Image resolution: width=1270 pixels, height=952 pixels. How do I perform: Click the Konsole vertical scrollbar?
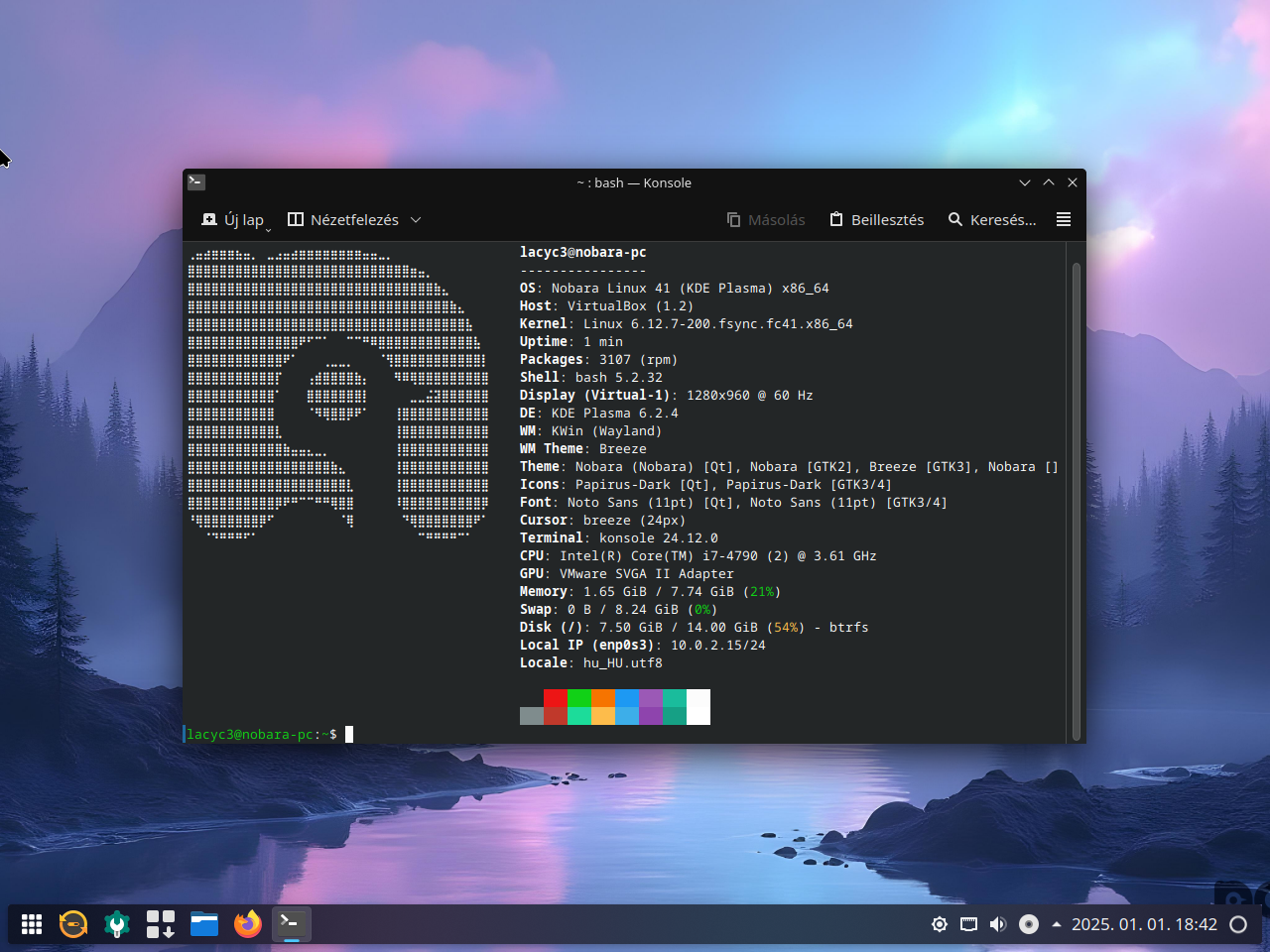click(x=1077, y=502)
